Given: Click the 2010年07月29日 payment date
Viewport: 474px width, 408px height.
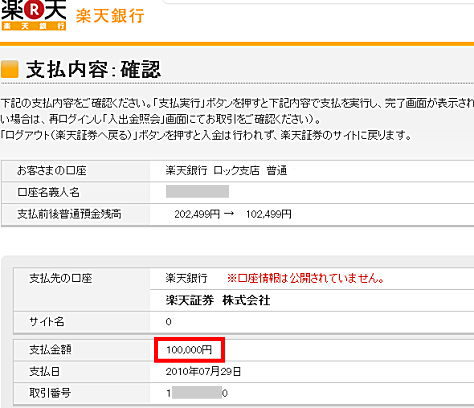Looking at the screenshot, I should pyautogui.click(x=203, y=371).
